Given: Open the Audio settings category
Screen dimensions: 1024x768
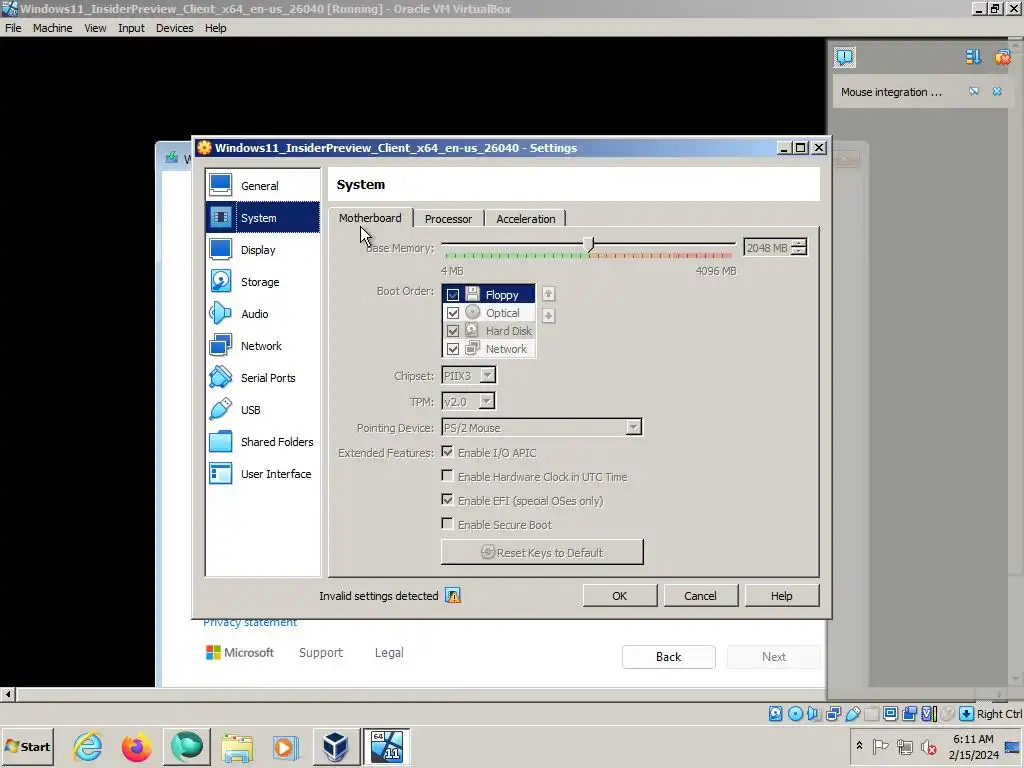Looking at the screenshot, I should (x=263, y=313).
